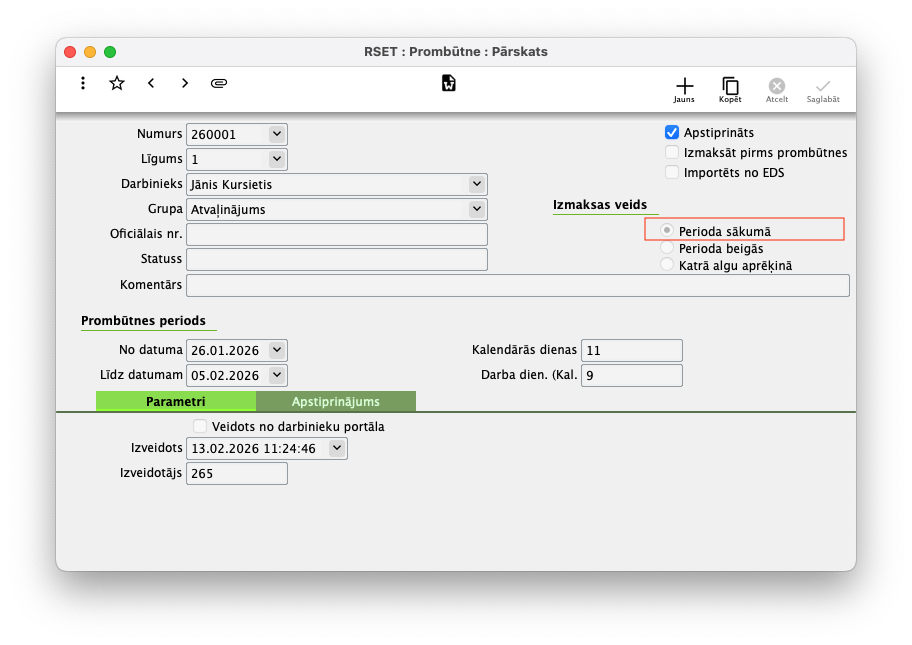912x645 pixels.
Task: Toggle the Apstiprināts checkbox
Action: click(x=672, y=132)
